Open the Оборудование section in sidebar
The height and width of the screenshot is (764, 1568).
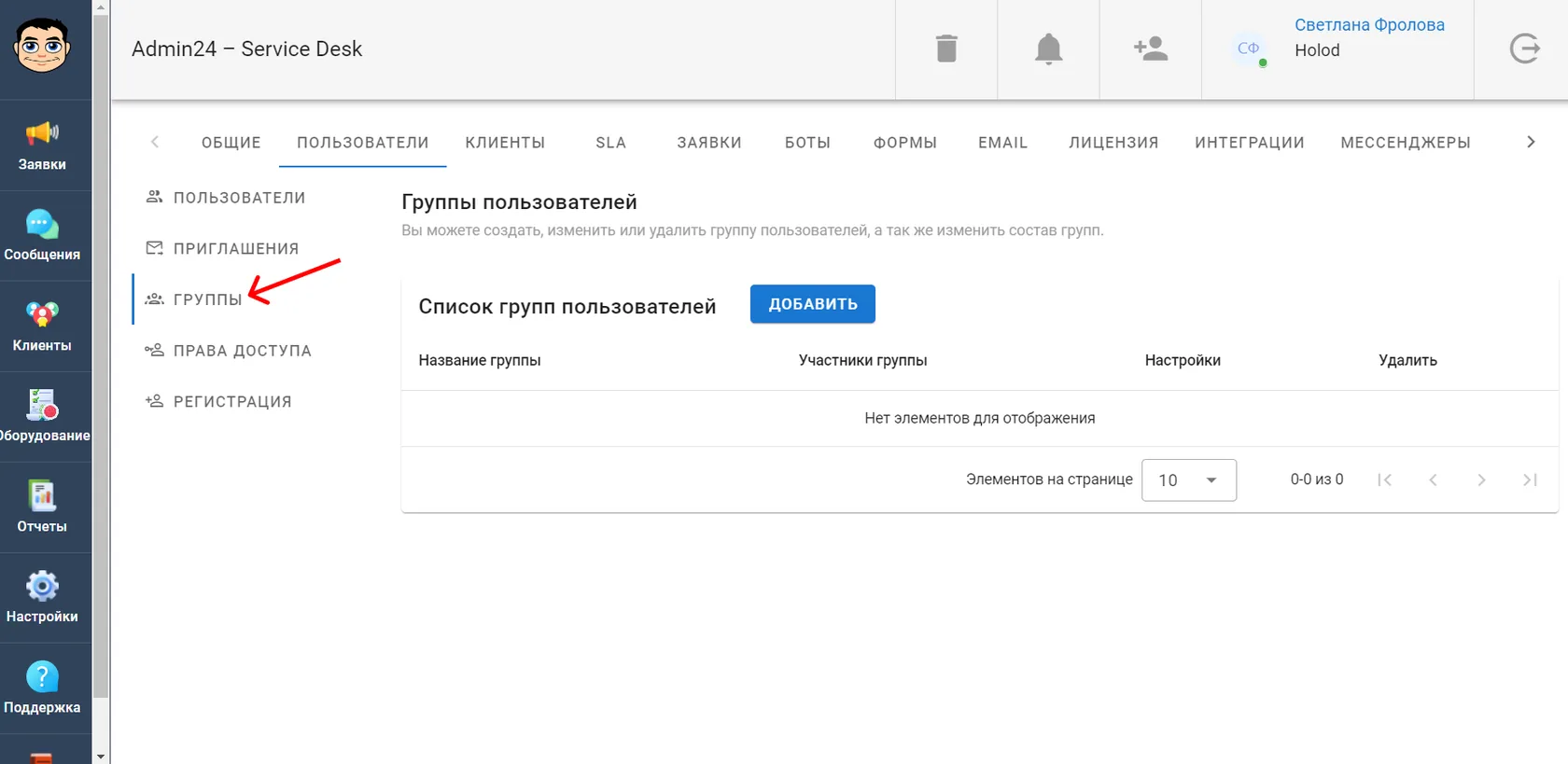point(42,417)
